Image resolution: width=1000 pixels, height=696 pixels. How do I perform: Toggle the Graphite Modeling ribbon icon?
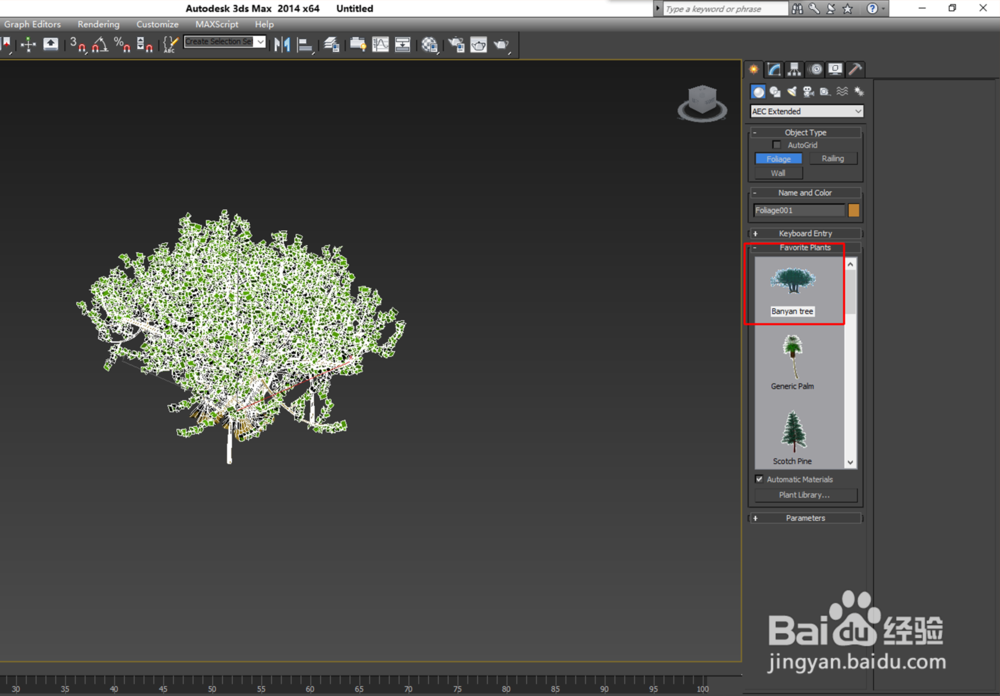point(358,44)
